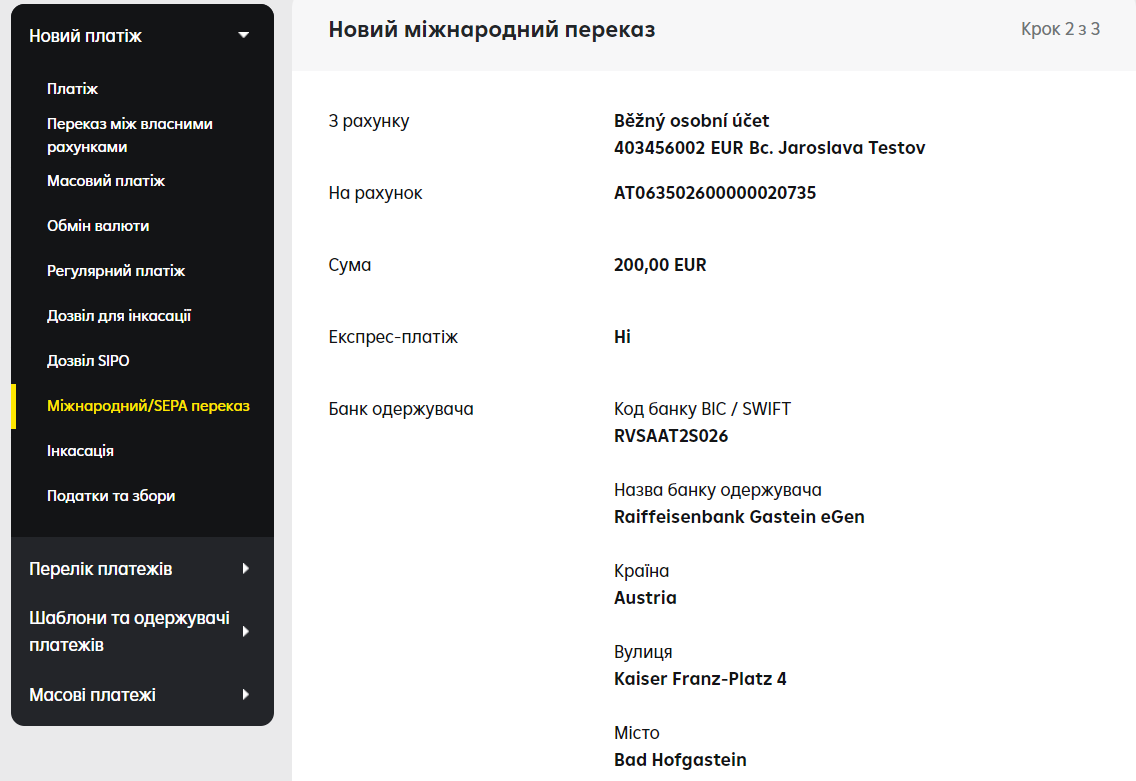The height and width of the screenshot is (781, 1136).
Task: Click the На рахунок label
Action: 375,193
